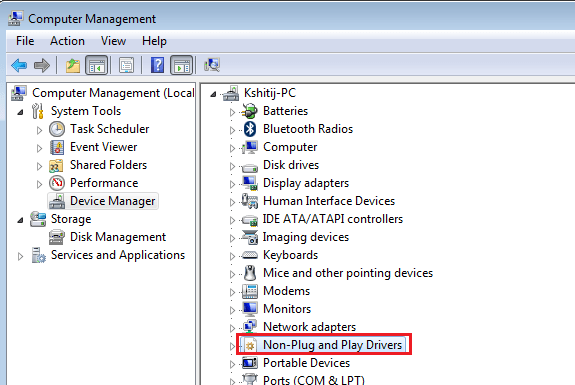
Task: Expand the Batteries device category
Action: pyautogui.click(x=232, y=112)
